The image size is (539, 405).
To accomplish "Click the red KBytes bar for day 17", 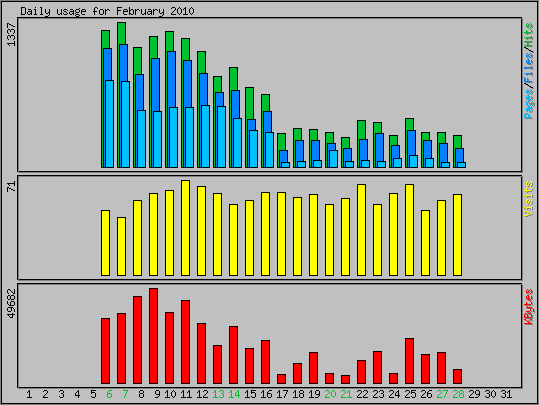I will coord(281,379).
